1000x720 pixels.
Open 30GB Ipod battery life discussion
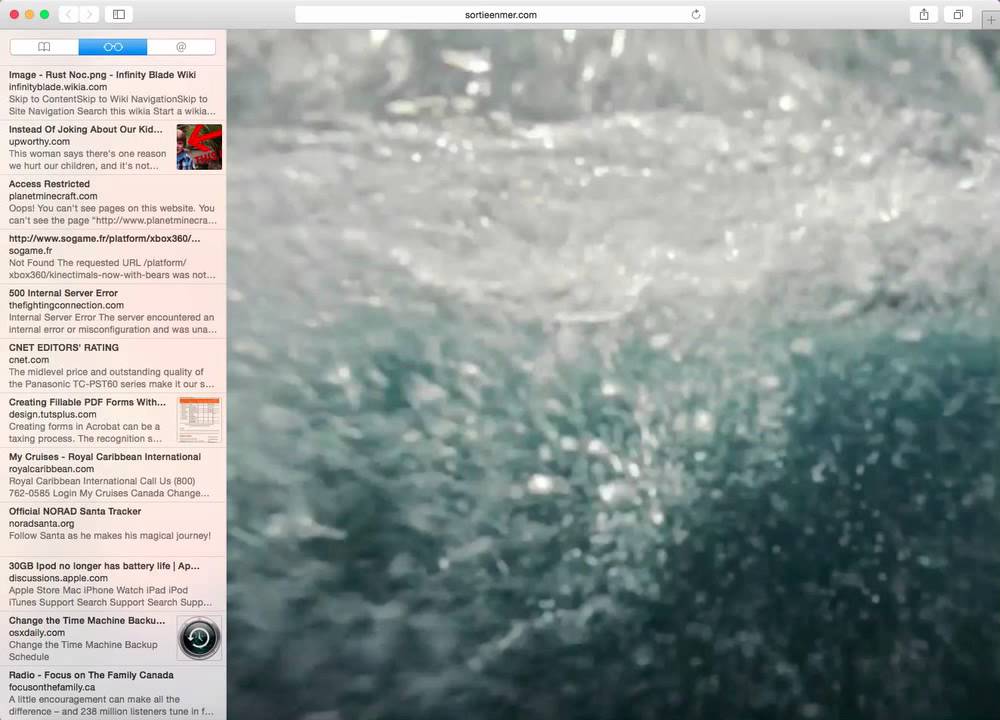coord(113,584)
